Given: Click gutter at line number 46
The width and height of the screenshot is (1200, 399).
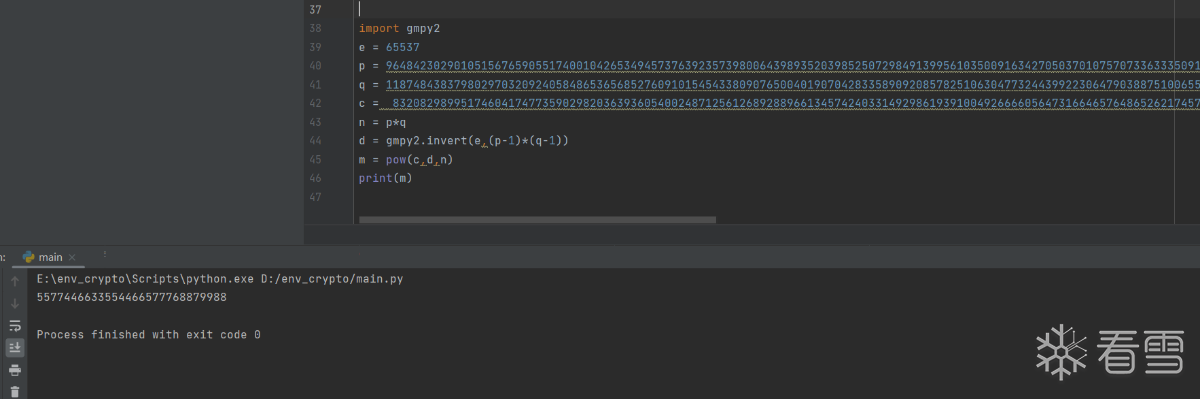Looking at the screenshot, I should coord(316,179).
